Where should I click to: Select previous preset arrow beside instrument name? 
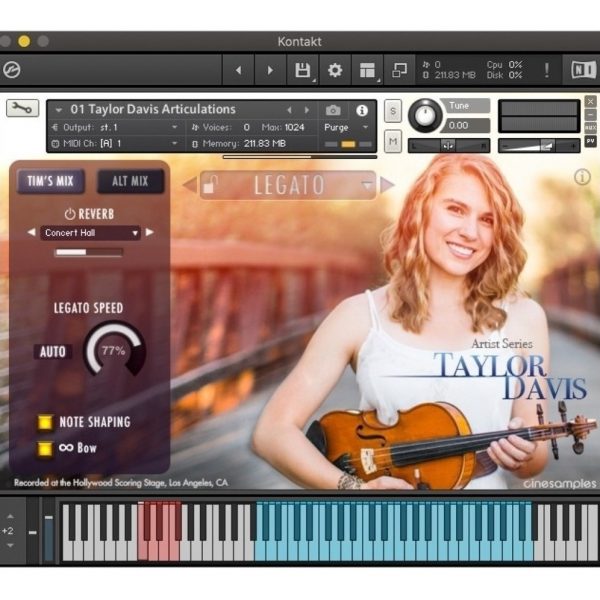pos(289,110)
